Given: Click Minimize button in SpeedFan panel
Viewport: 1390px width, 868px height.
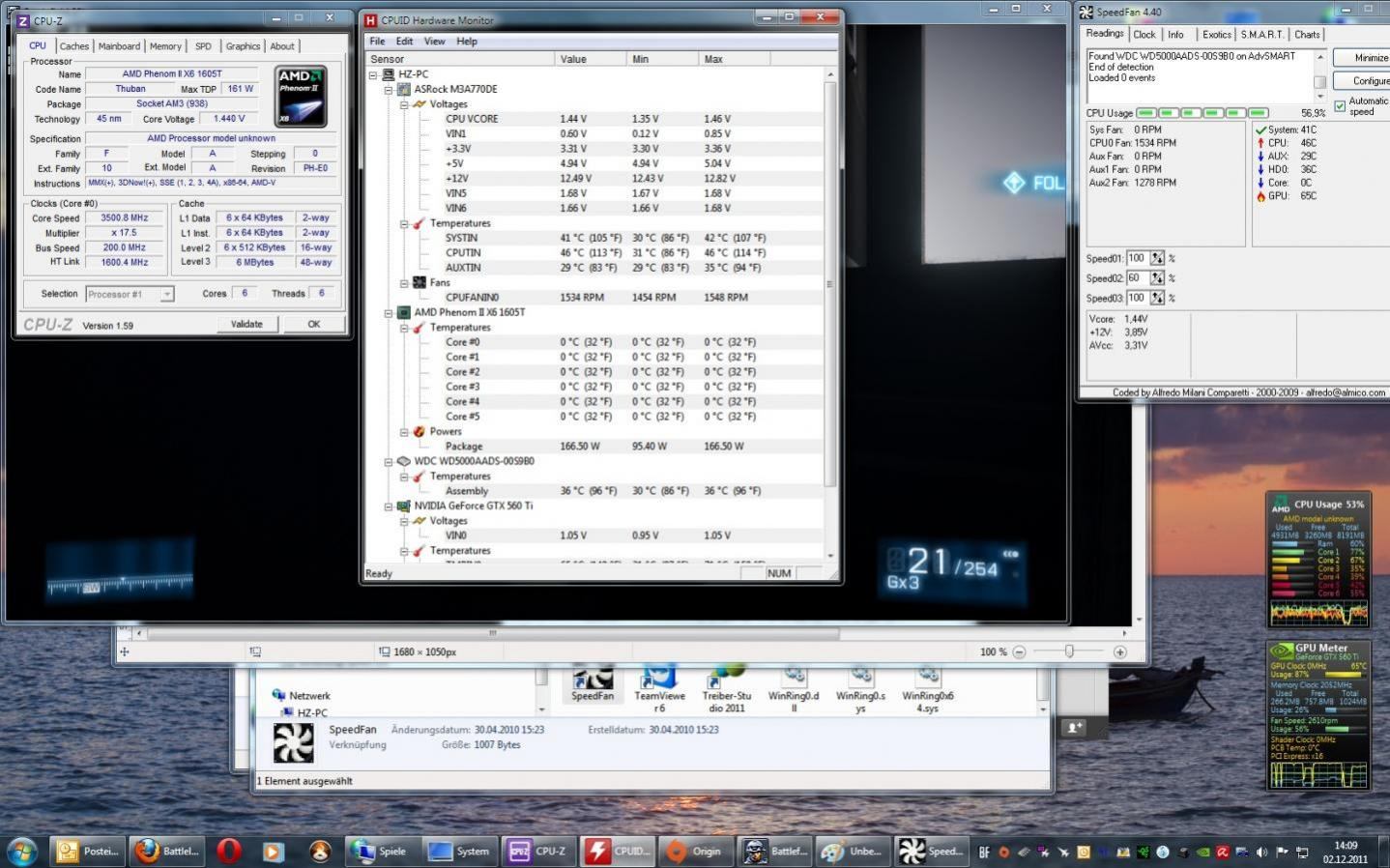Looking at the screenshot, I should coord(1363,58).
